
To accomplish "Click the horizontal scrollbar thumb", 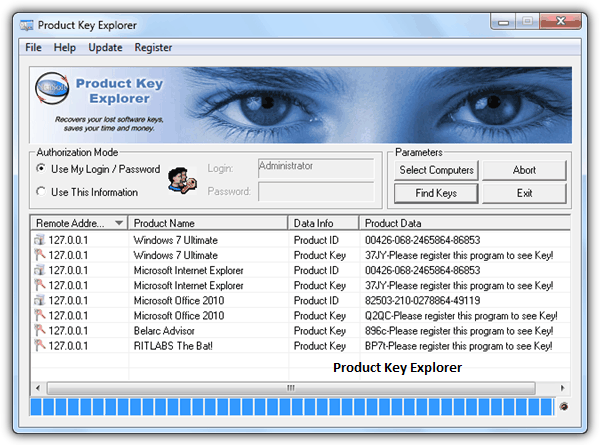I will pos(291,388).
